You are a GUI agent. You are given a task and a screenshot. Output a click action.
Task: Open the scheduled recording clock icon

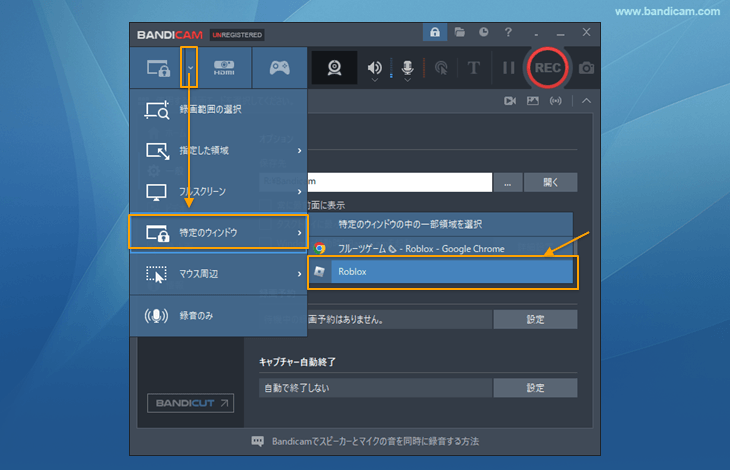[x=484, y=32]
